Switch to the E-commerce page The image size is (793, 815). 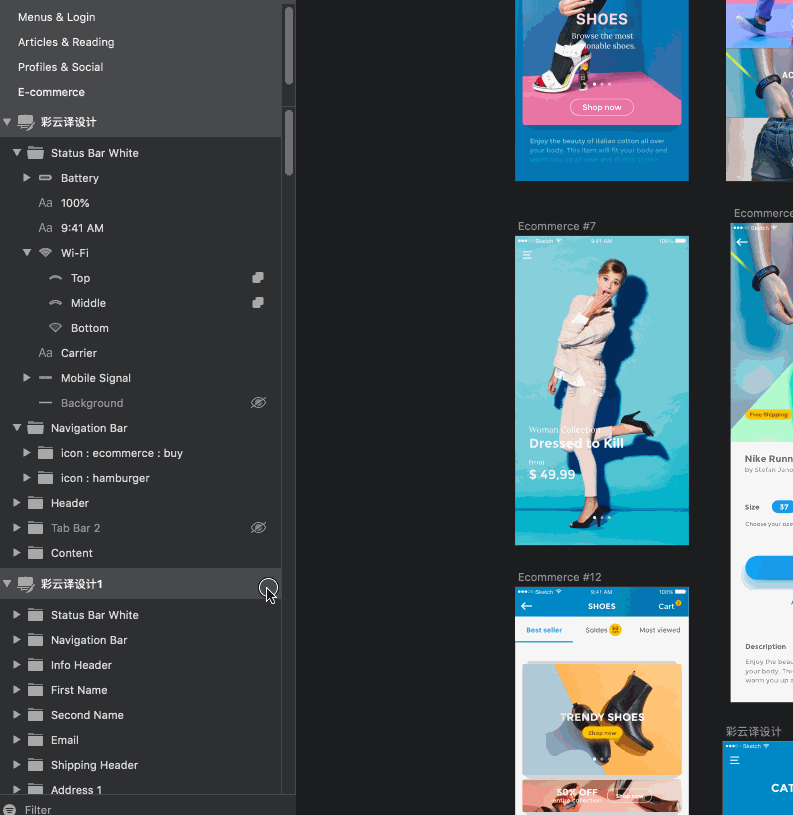51,92
